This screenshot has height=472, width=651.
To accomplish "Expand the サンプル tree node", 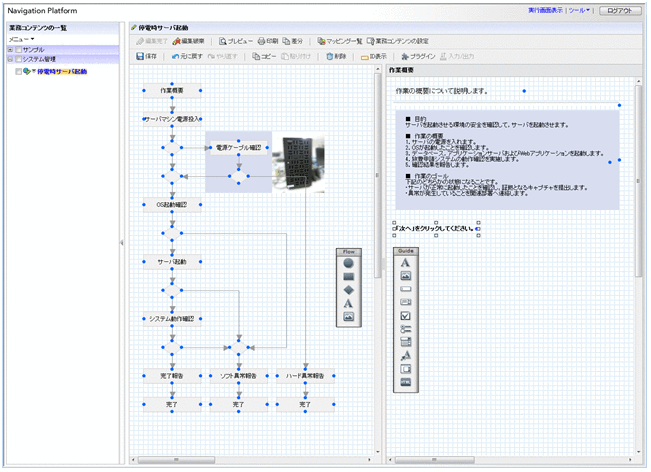I will click(x=10, y=49).
